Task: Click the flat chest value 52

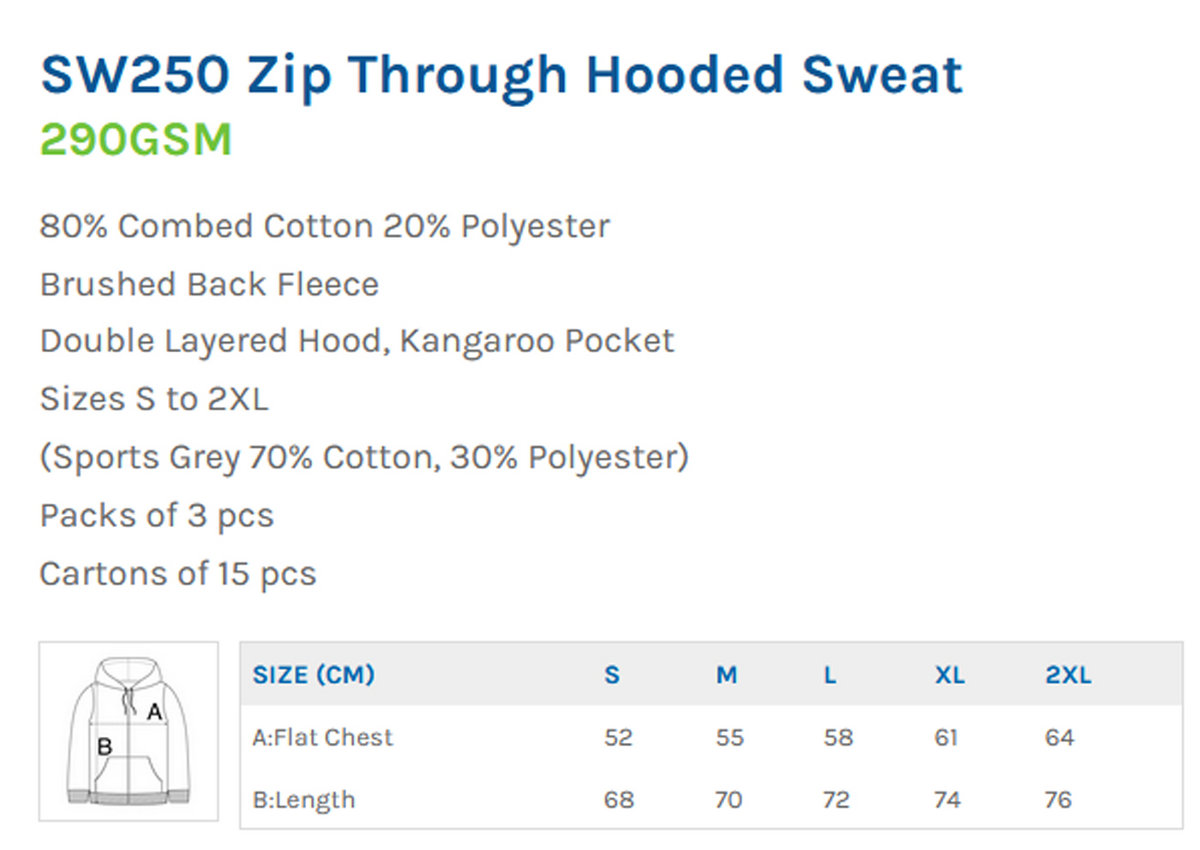Action: [x=619, y=738]
